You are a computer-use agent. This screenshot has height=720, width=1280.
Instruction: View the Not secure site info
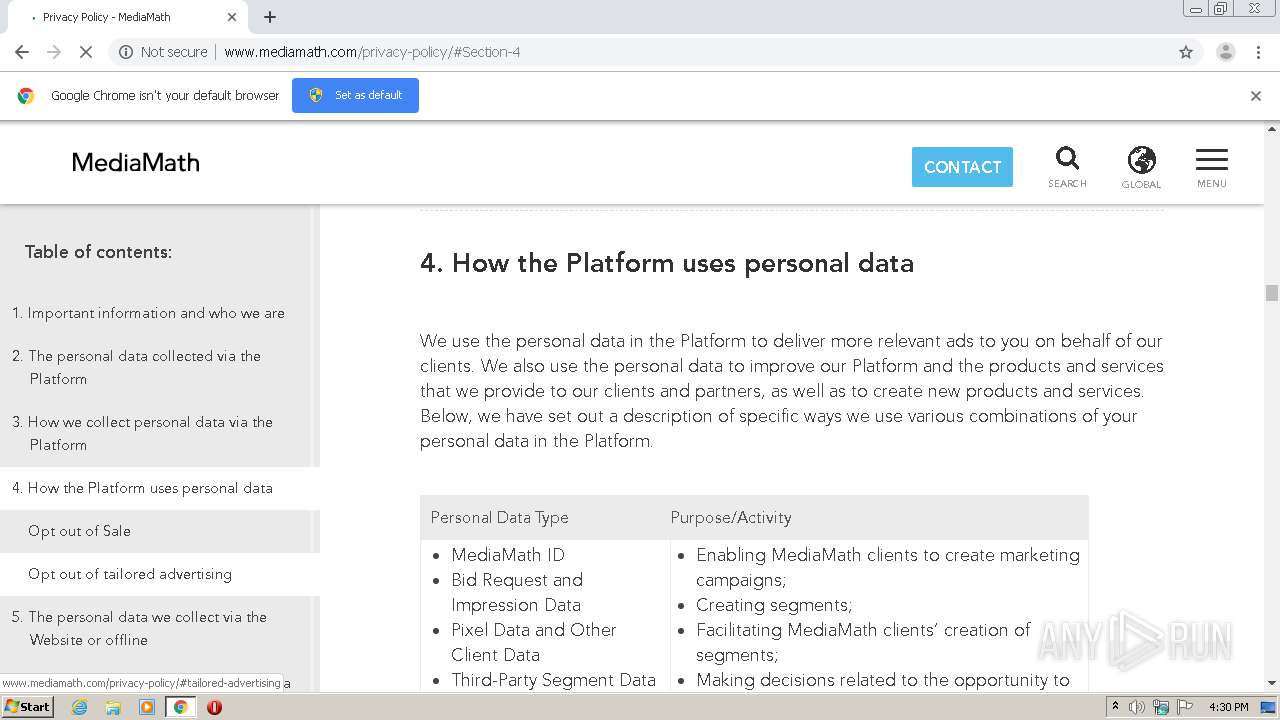(x=163, y=52)
